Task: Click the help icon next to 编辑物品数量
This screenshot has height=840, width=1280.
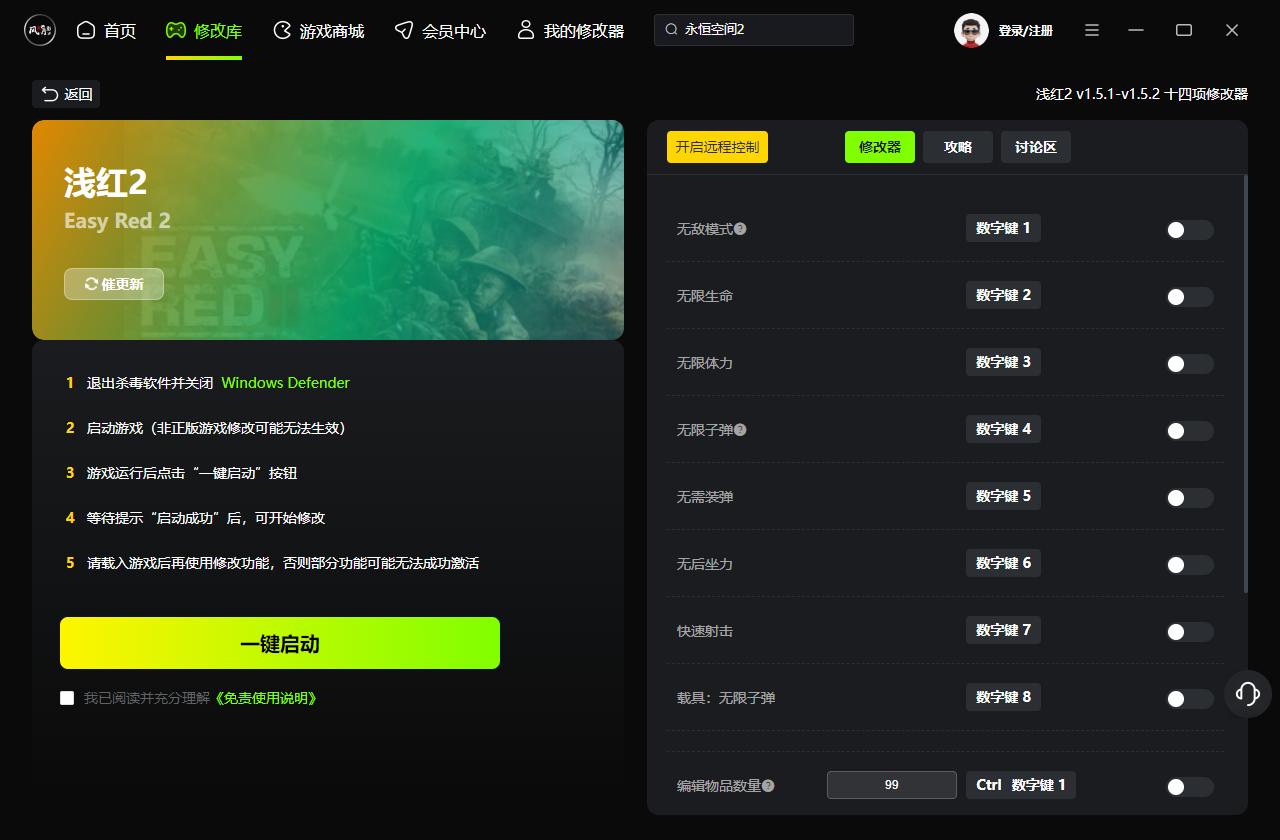Action: (x=768, y=786)
